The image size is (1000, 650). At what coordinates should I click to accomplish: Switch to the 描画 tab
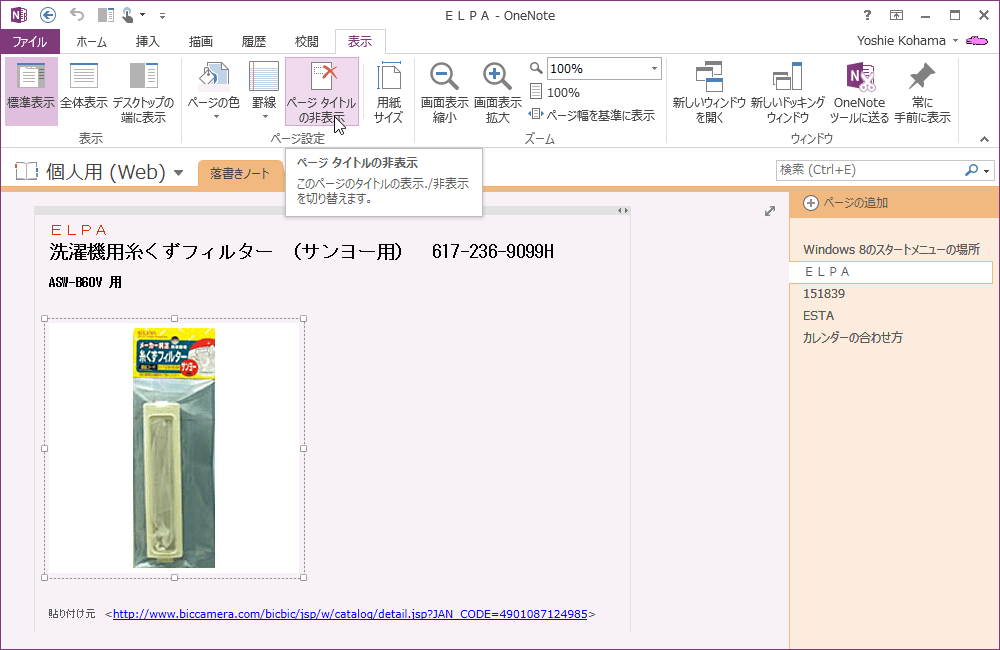pos(201,41)
